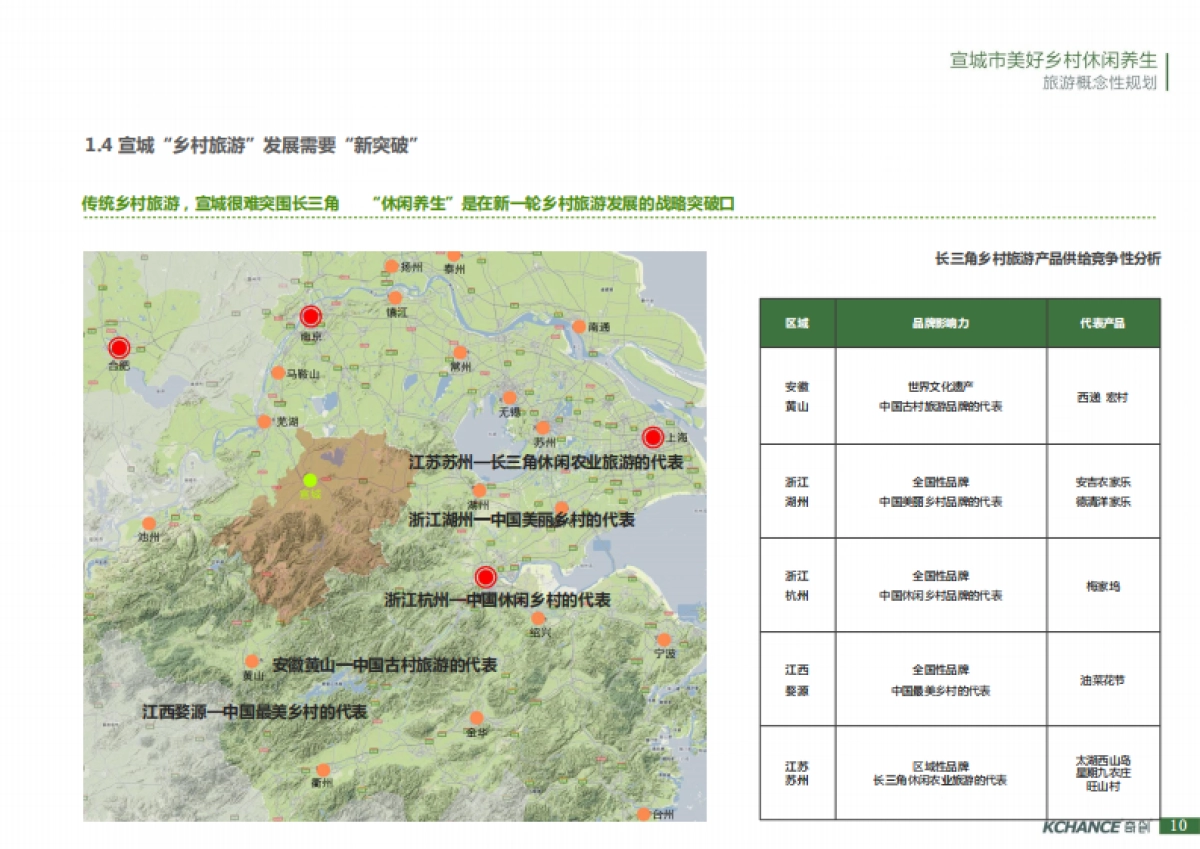Click the KCHANCE logo at the bottom
This screenshot has width=1200, height=849.
tap(1095, 828)
